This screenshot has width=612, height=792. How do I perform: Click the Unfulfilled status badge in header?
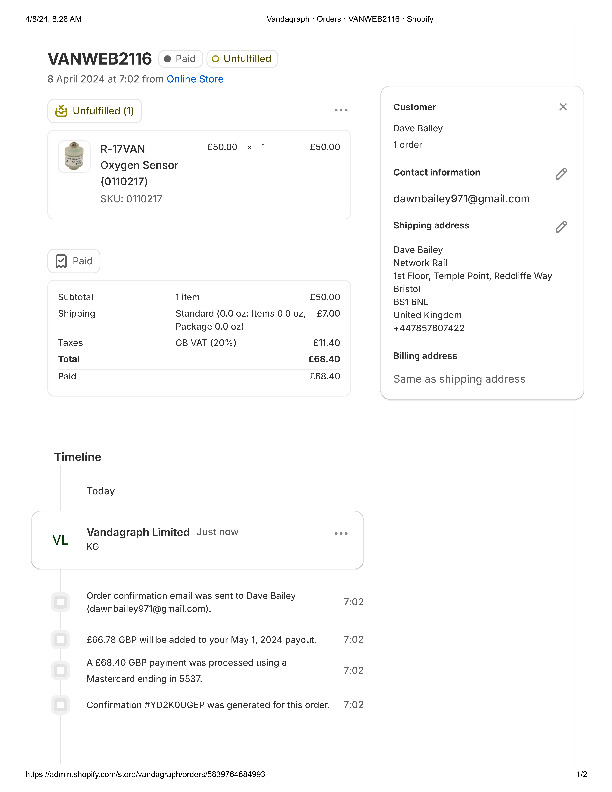[241, 59]
